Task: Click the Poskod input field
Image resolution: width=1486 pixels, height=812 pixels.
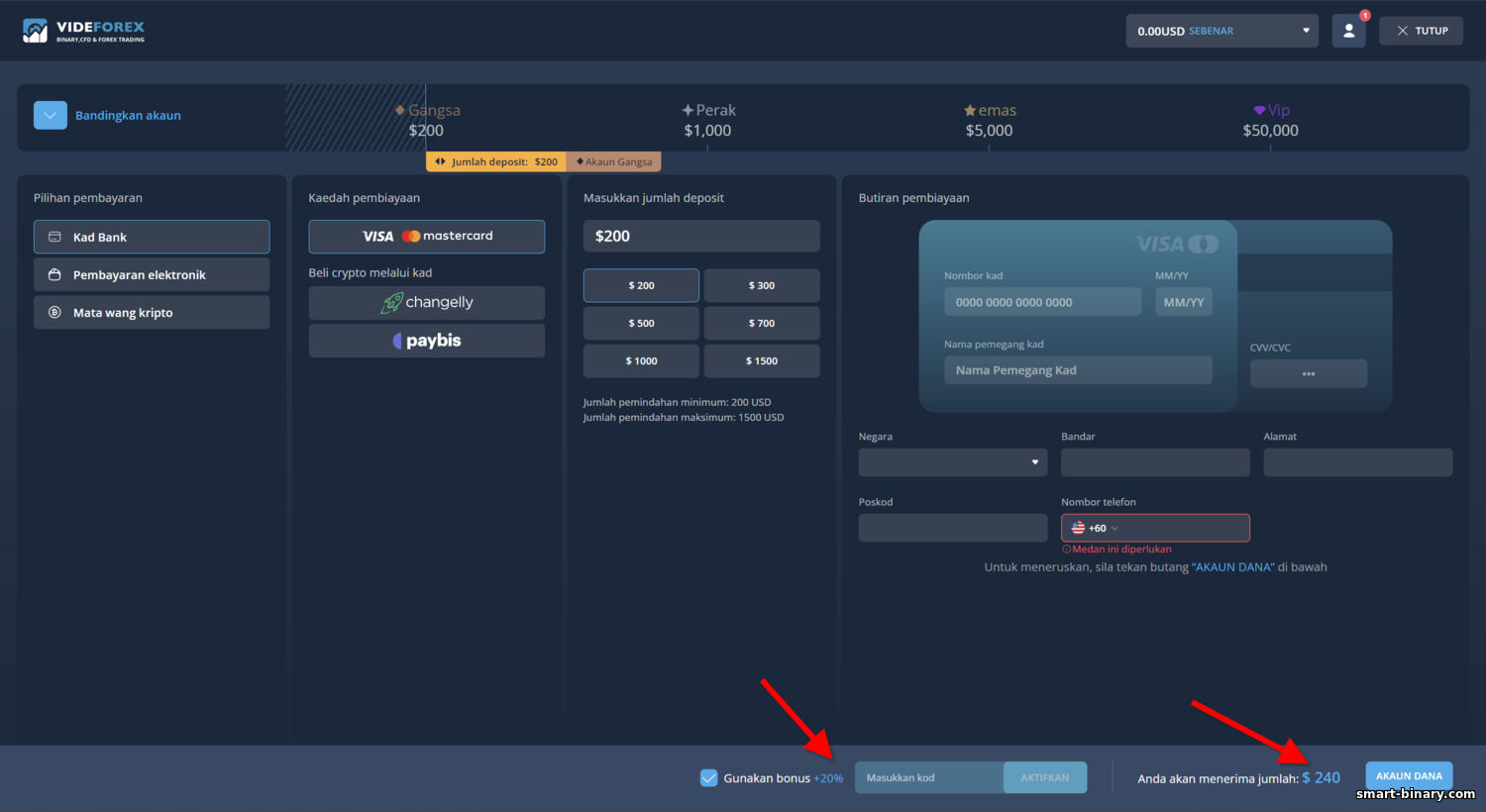Action: tap(953, 528)
